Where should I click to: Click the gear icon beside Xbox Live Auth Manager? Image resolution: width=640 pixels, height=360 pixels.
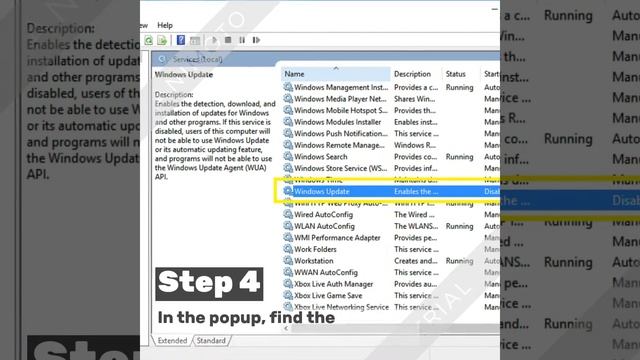coord(288,284)
